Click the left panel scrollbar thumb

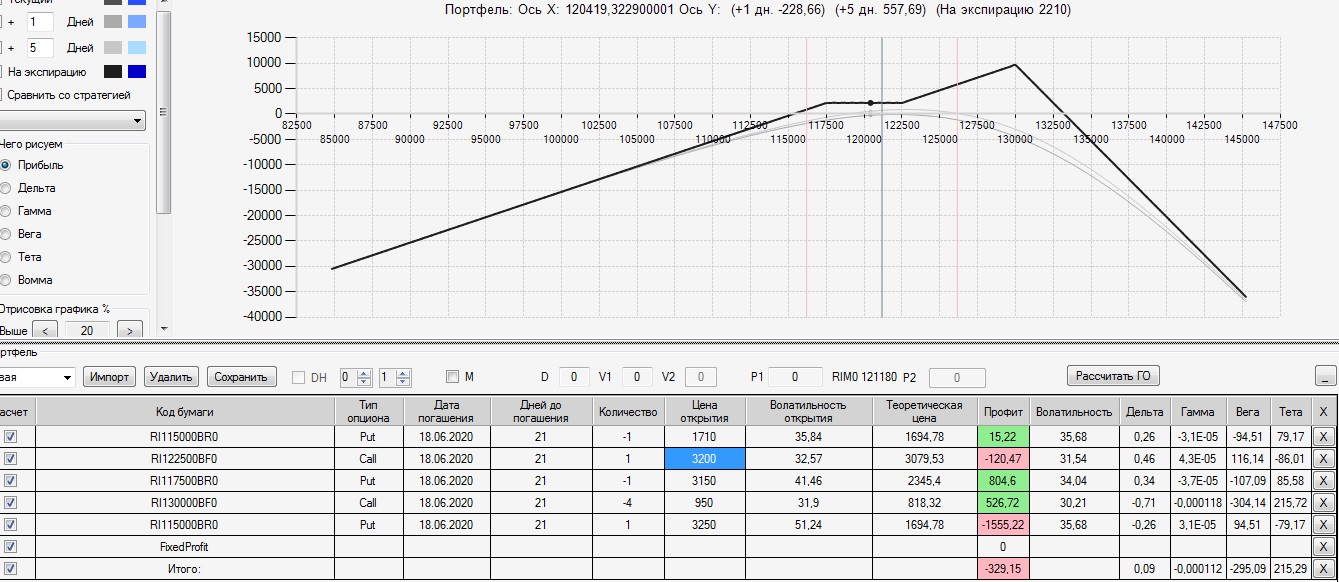164,112
